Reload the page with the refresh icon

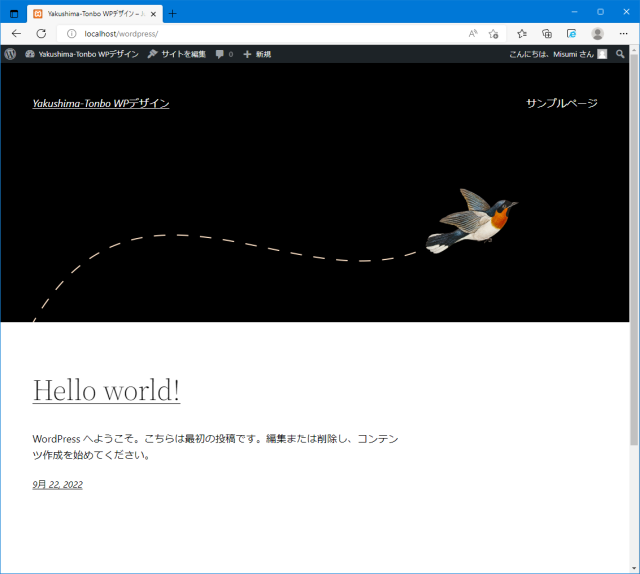click(41, 33)
